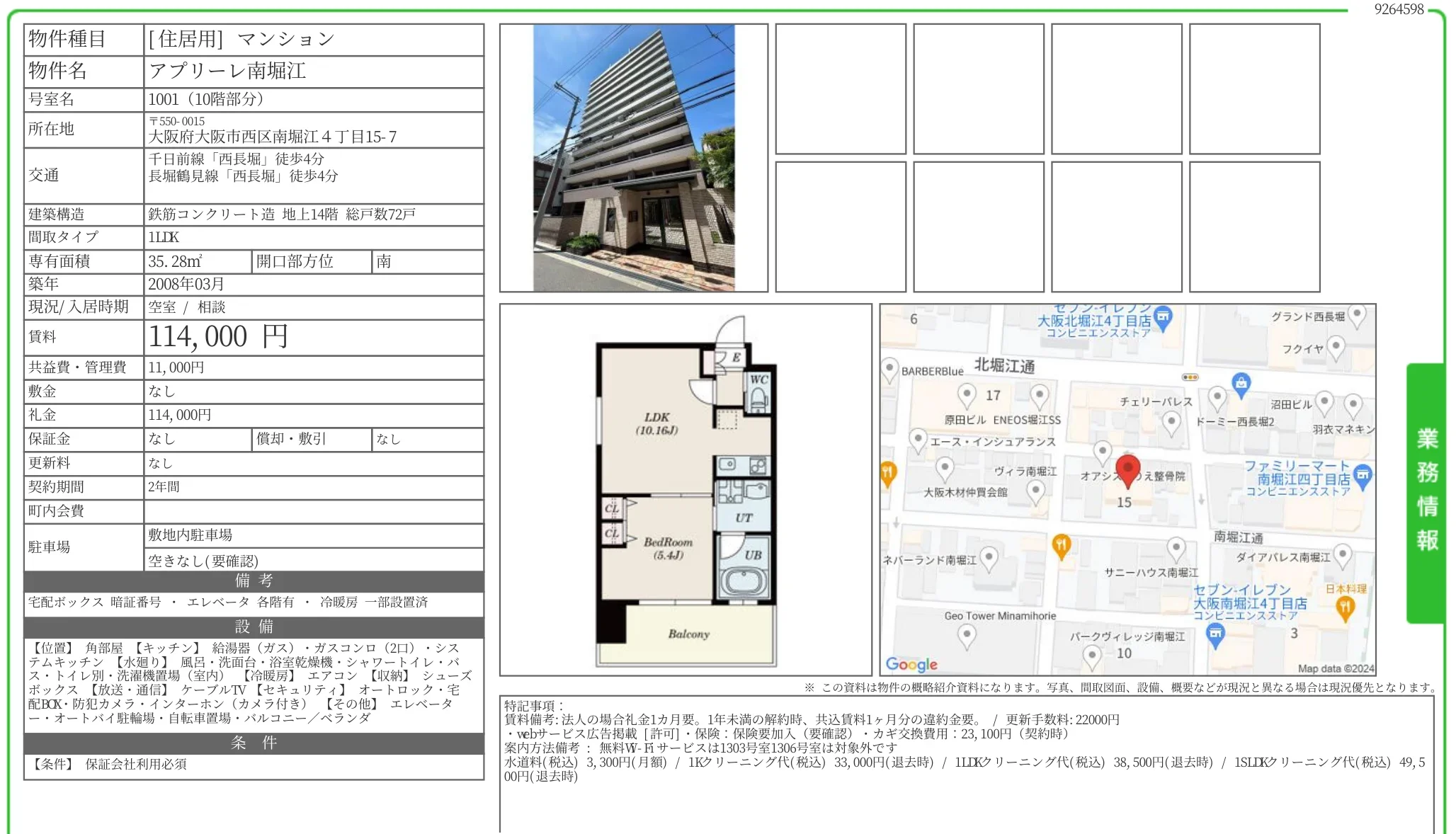Click the 114,000 円 rent amount

(218, 337)
